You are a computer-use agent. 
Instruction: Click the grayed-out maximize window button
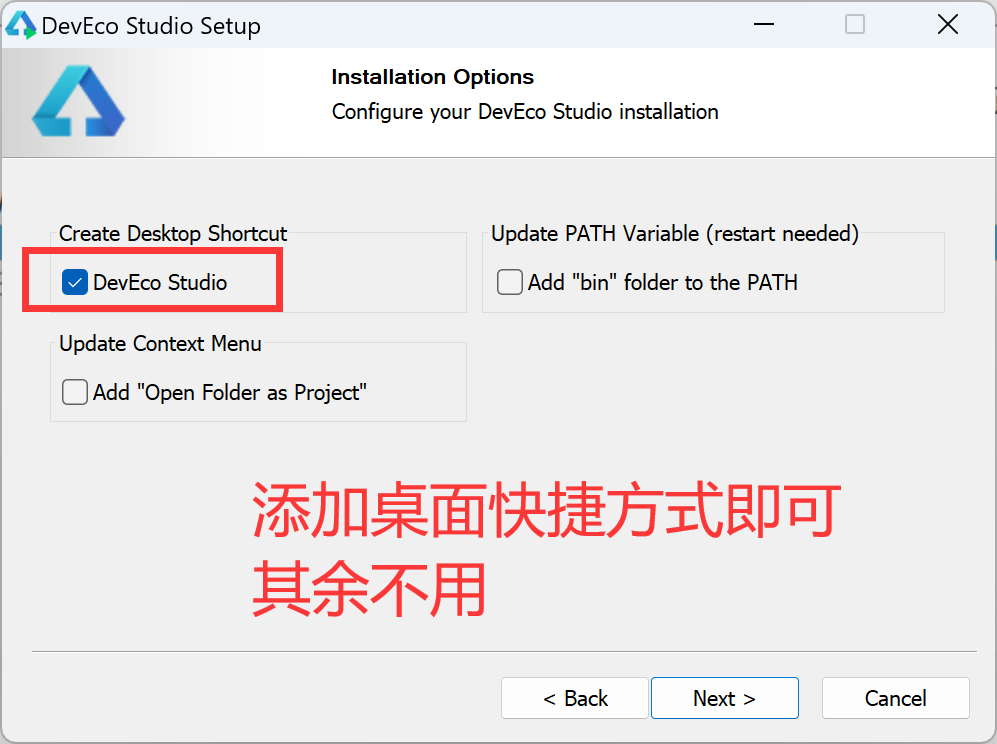[855, 25]
